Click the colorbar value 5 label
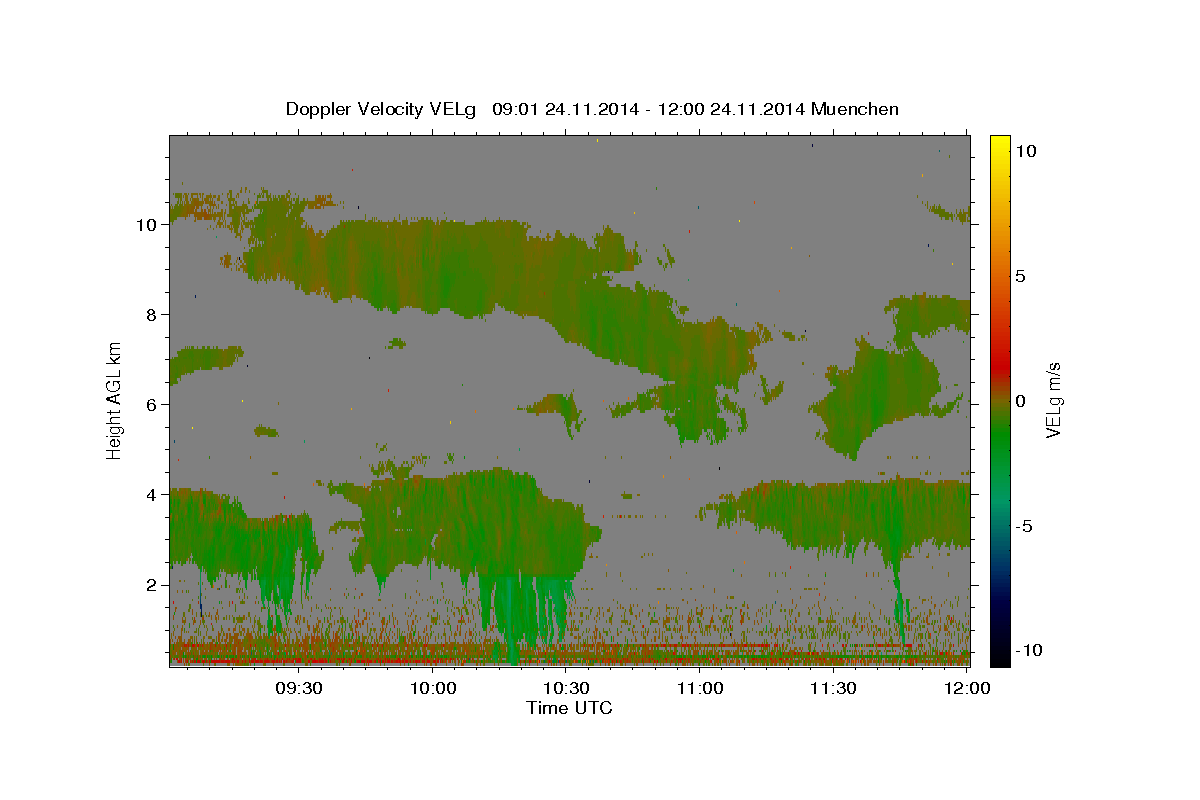1200x800 pixels. coord(1020,276)
